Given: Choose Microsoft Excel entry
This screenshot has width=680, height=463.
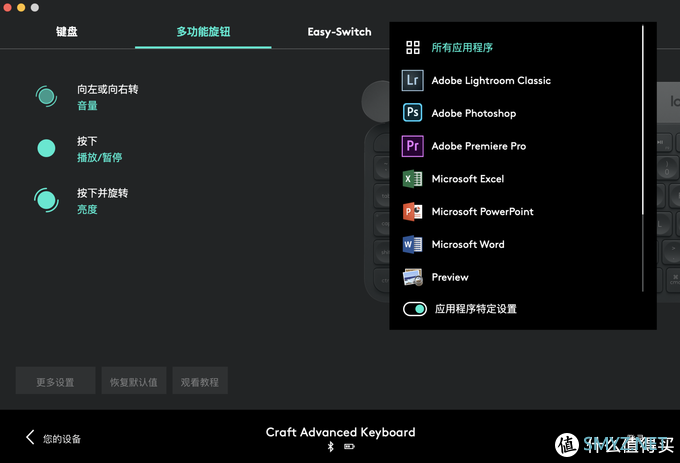Looking at the screenshot, I should pyautogui.click(x=468, y=179).
